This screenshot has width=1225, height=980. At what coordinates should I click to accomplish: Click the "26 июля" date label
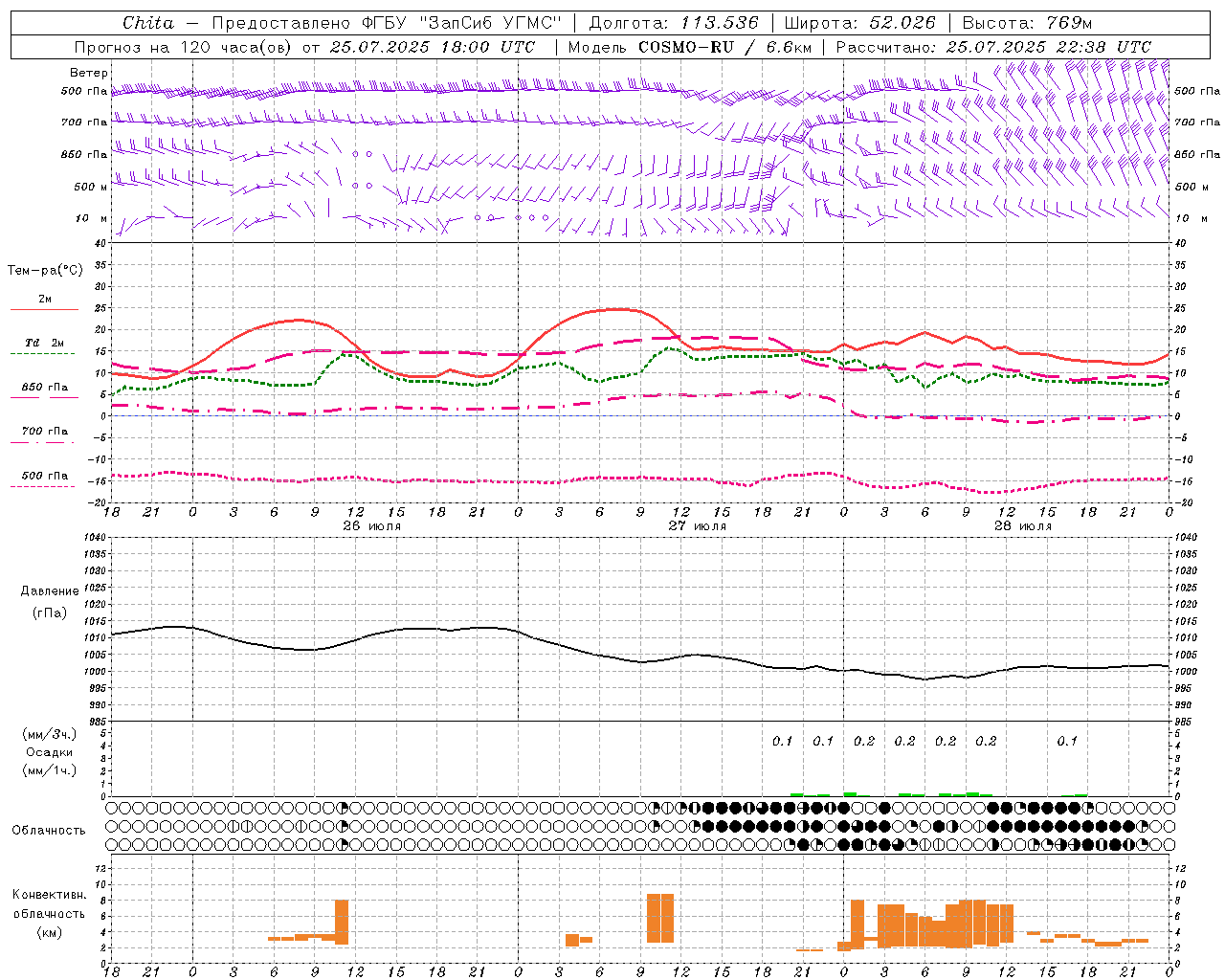[372, 525]
